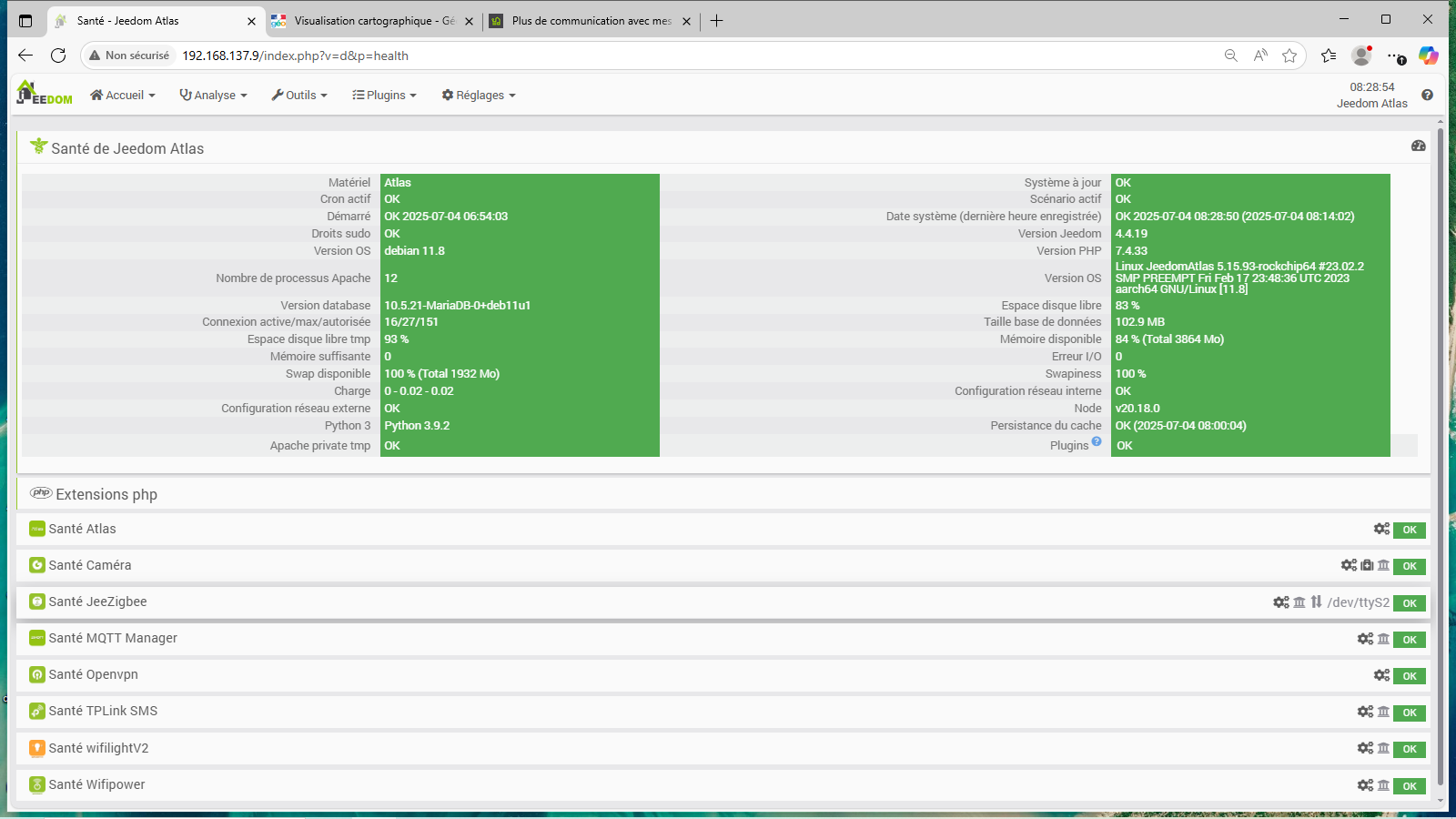Click the OK status badge for Santé Atlas

pyautogui.click(x=1410, y=530)
